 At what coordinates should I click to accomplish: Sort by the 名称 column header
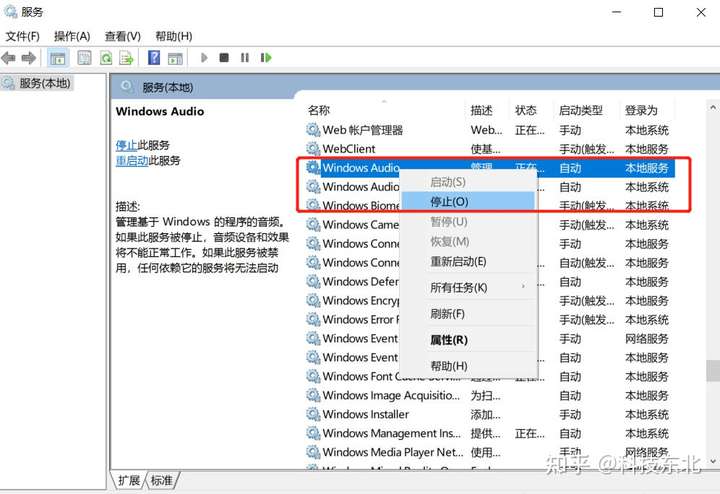[383, 110]
